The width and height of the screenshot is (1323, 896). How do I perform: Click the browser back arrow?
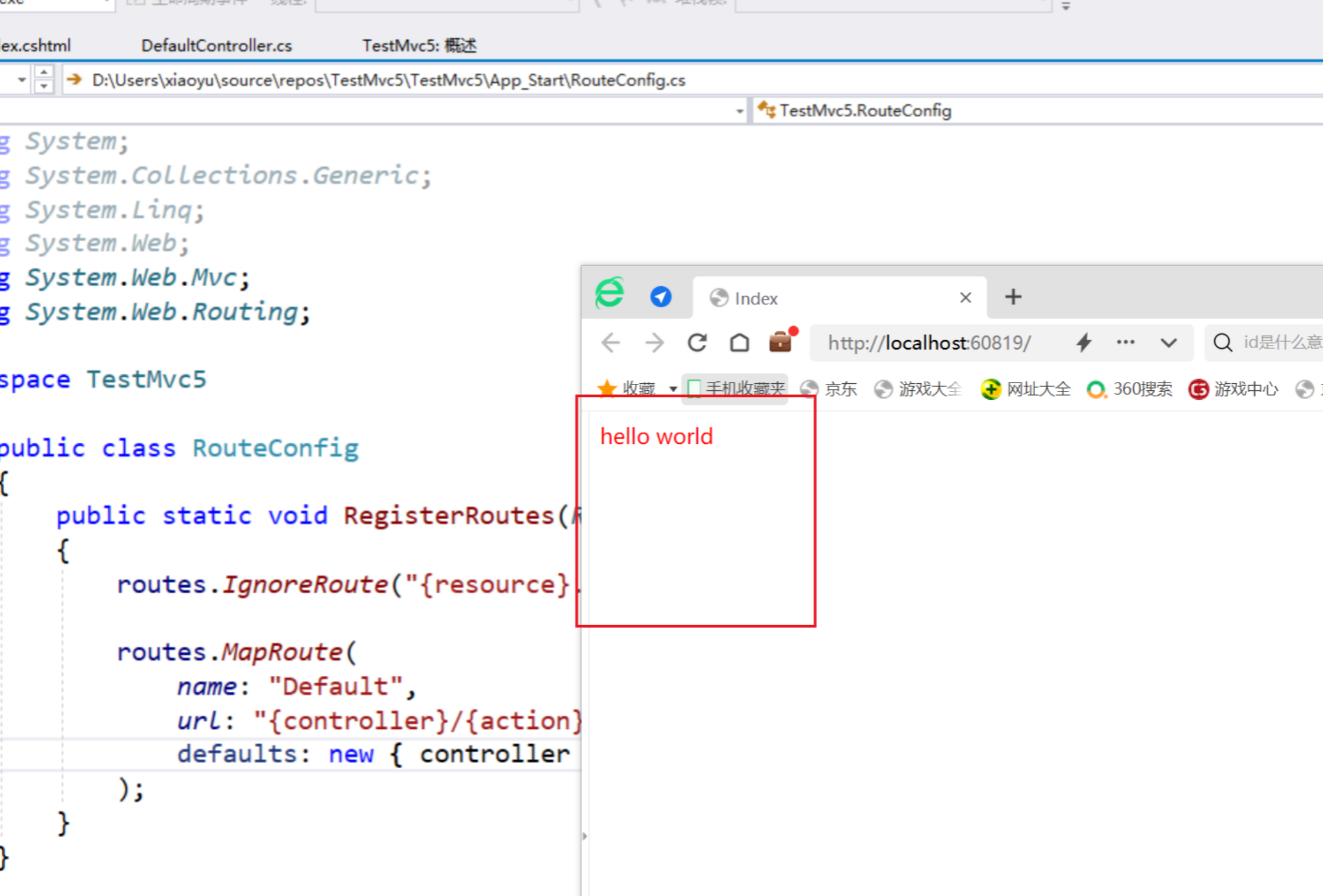pyautogui.click(x=611, y=342)
